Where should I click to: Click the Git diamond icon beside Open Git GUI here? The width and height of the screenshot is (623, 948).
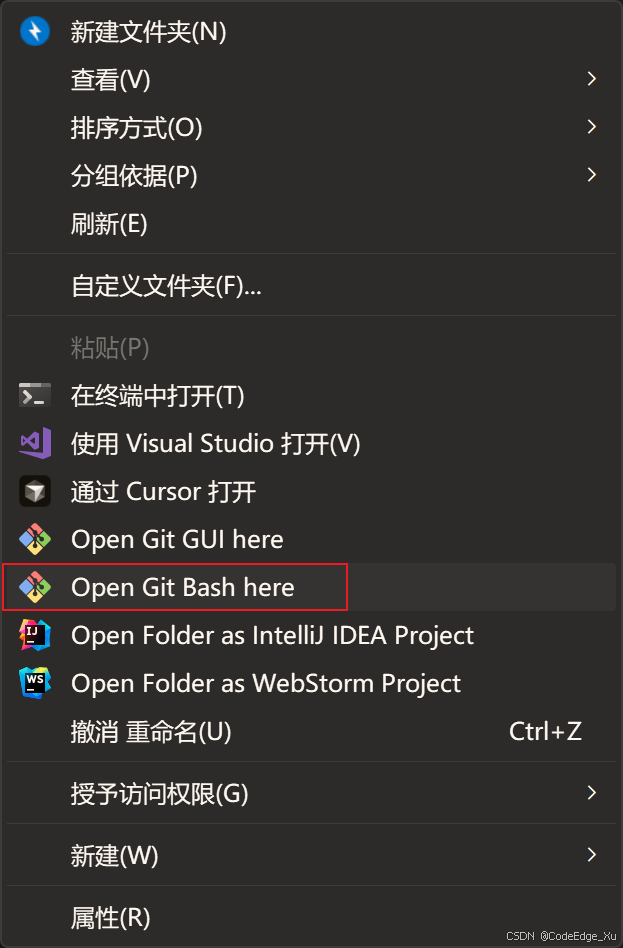[x=34, y=539]
